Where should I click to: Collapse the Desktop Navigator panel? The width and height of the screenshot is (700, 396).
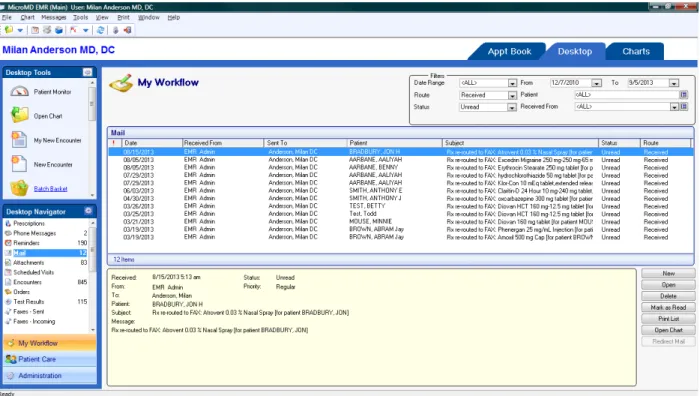pos(88,211)
